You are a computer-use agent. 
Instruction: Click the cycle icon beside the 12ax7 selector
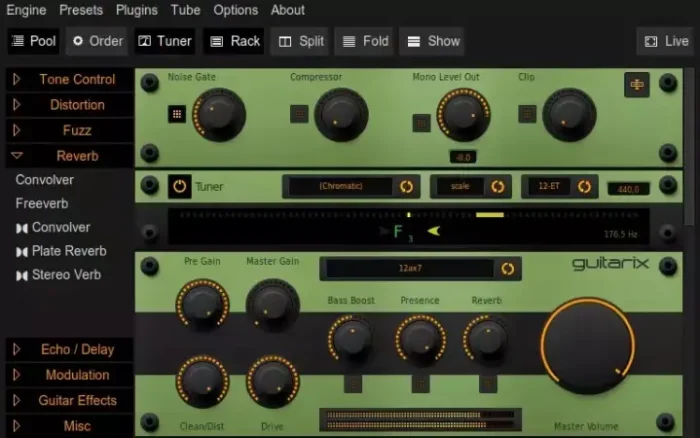click(508, 268)
